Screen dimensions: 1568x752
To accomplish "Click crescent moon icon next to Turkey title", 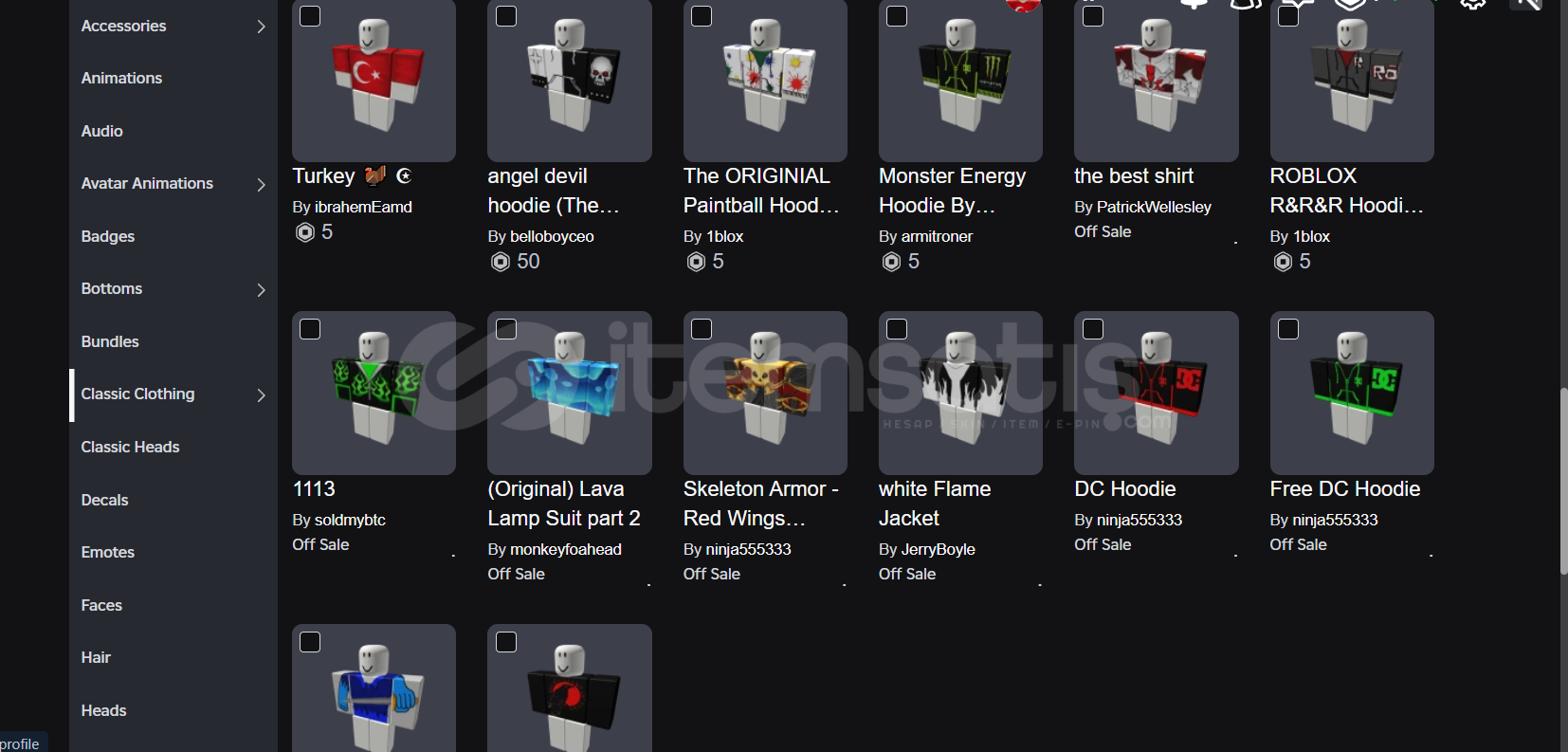I will [404, 175].
